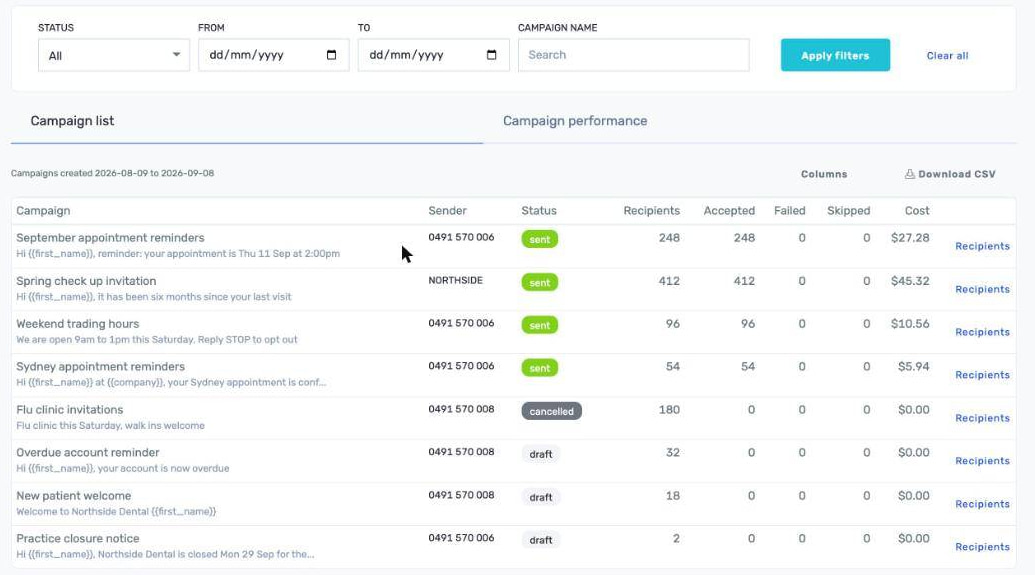The width and height of the screenshot is (1035, 575).
Task: Select the Overdue account reminder campaign name
Action: tap(88, 452)
